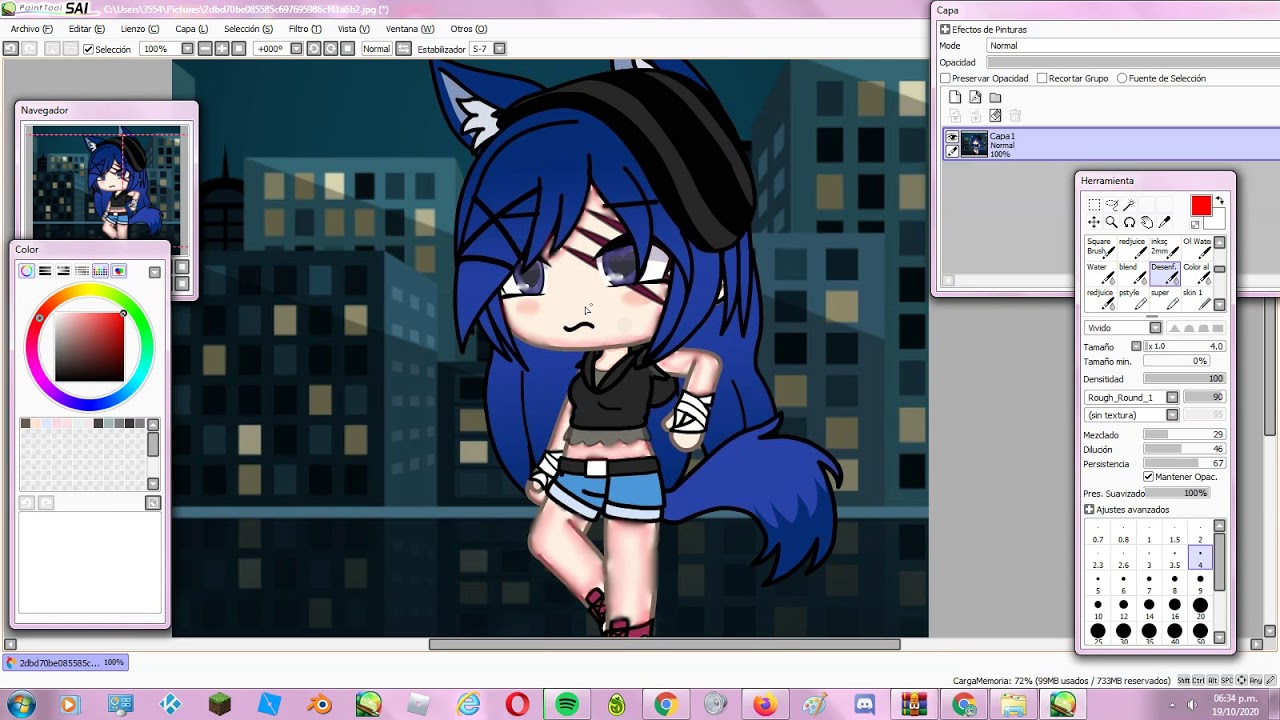Open the Editar menu
Screen dimensions: 1280x720
tap(87, 29)
